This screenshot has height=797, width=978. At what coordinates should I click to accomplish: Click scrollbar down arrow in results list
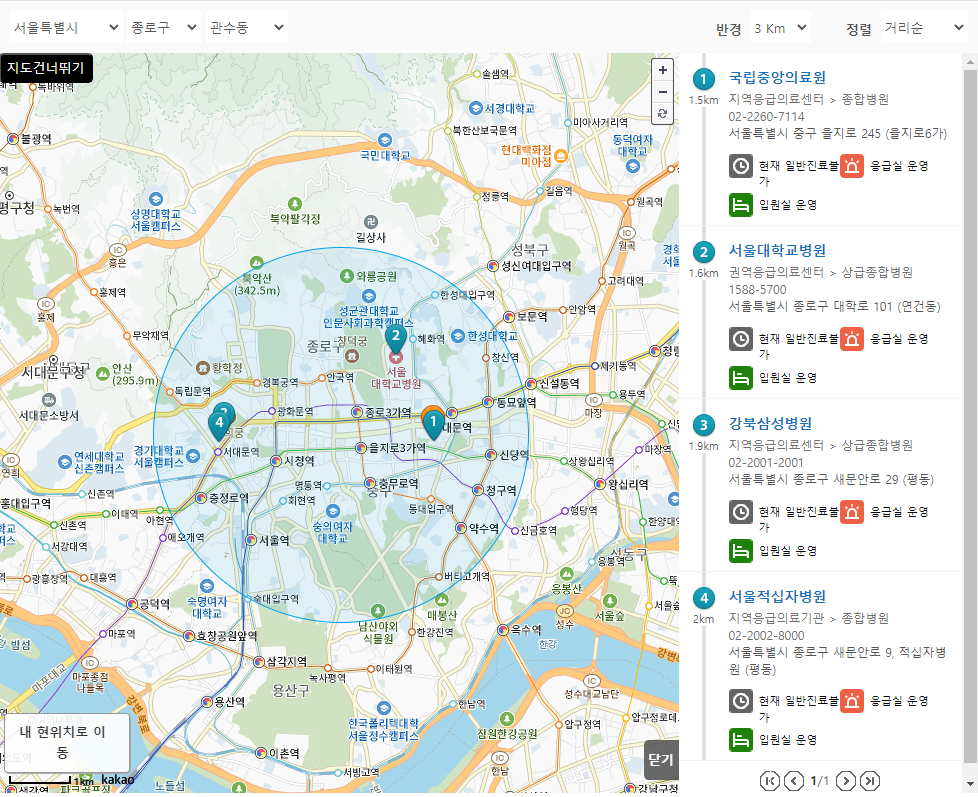click(x=970, y=783)
